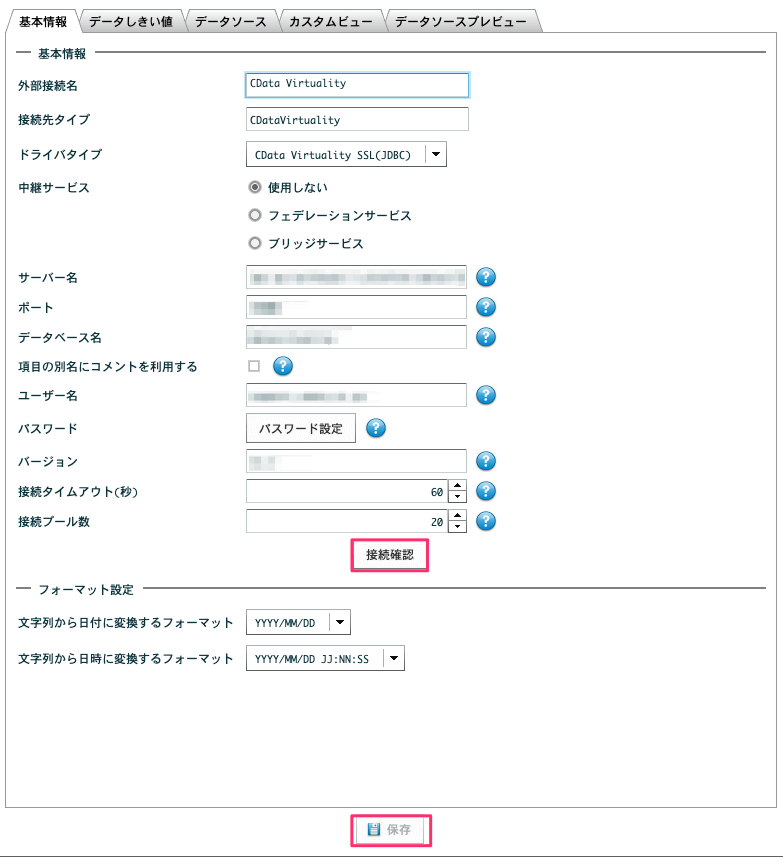The width and height of the screenshot is (783, 857).
Task: Open help for ユーザー名 field
Action: point(485,395)
